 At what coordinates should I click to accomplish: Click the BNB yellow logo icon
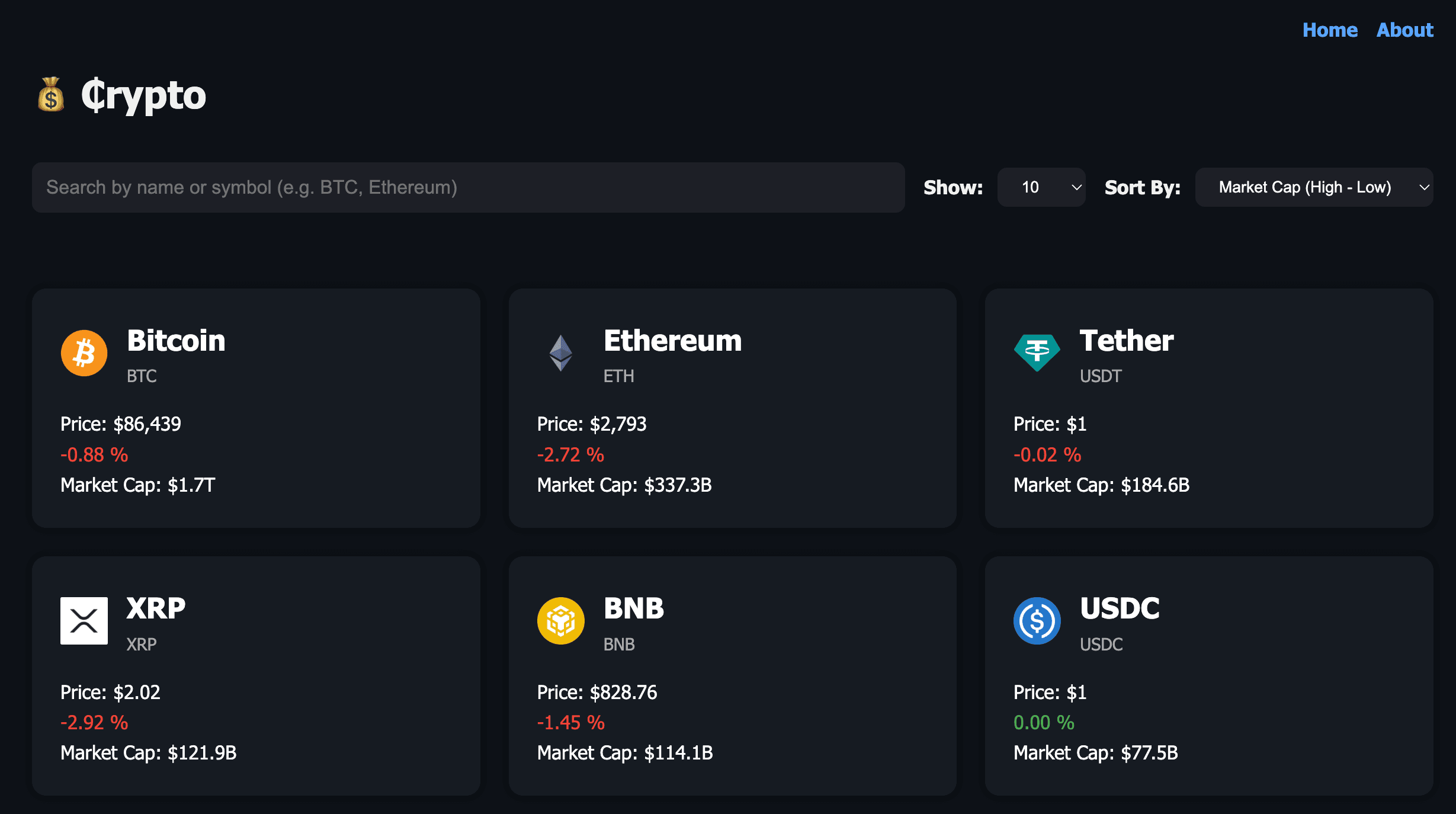pos(561,621)
